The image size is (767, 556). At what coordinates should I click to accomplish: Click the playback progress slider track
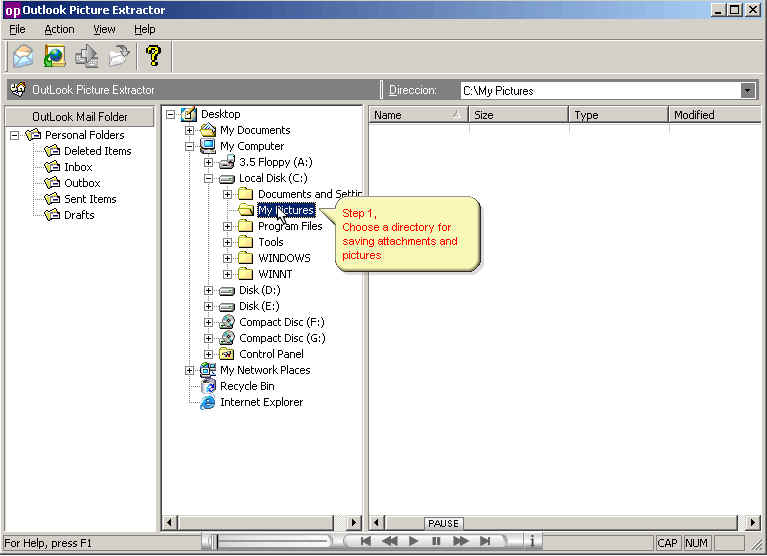coord(270,542)
